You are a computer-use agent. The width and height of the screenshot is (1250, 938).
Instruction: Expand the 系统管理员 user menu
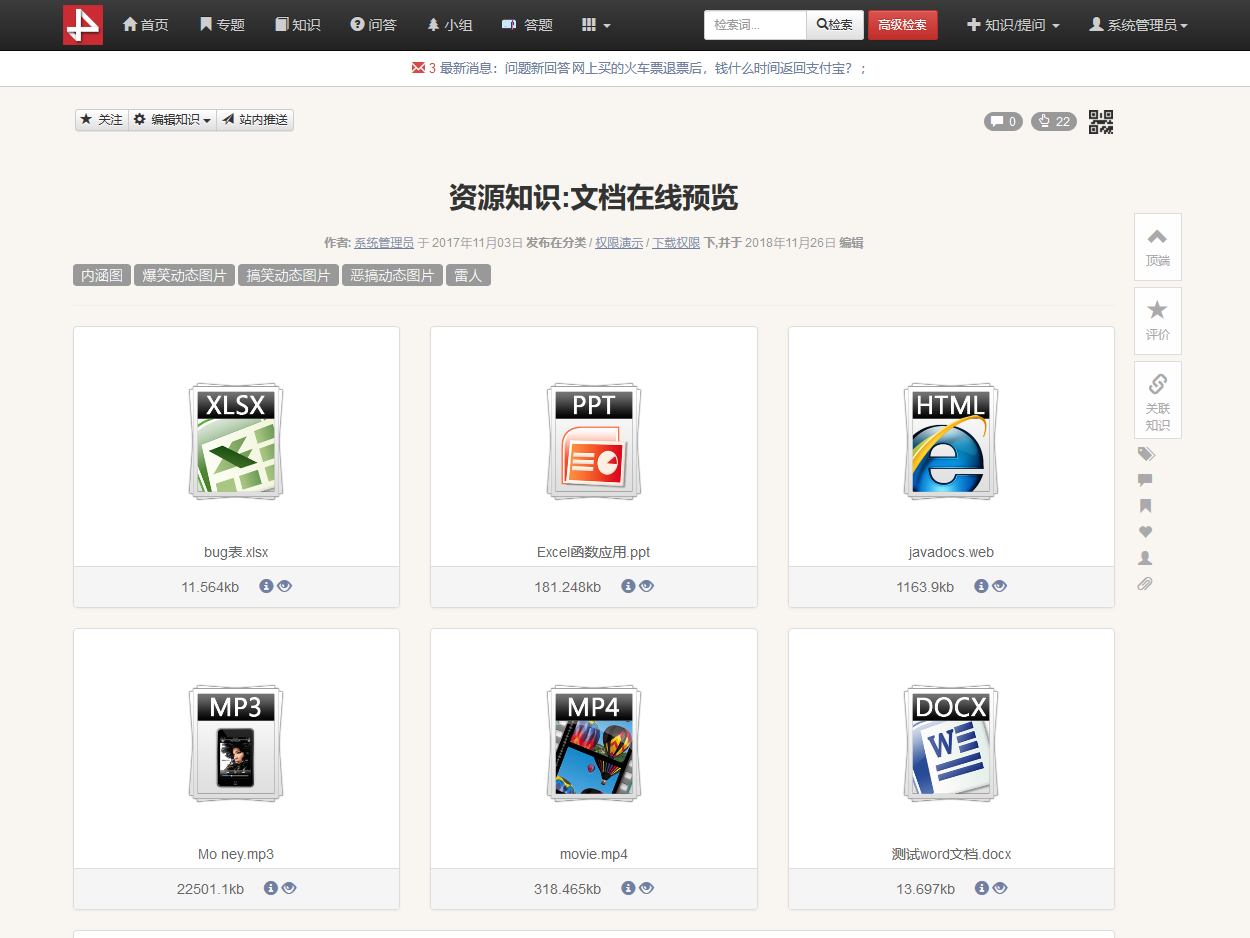1138,25
